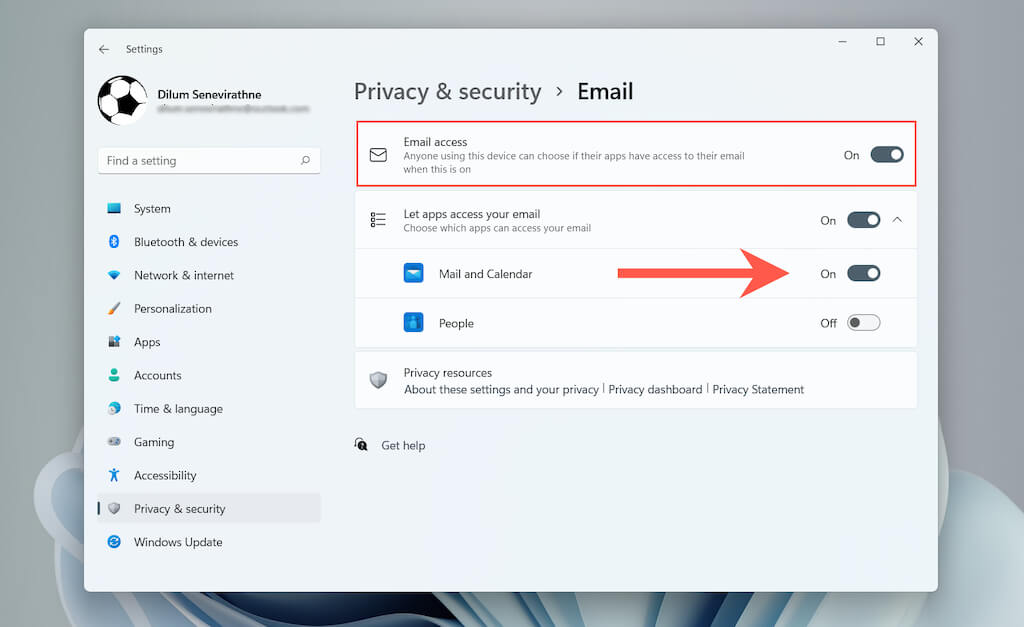Click the Bluetooth icon in sidebar
This screenshot has width=1024, height=627.
pos(114,242)
